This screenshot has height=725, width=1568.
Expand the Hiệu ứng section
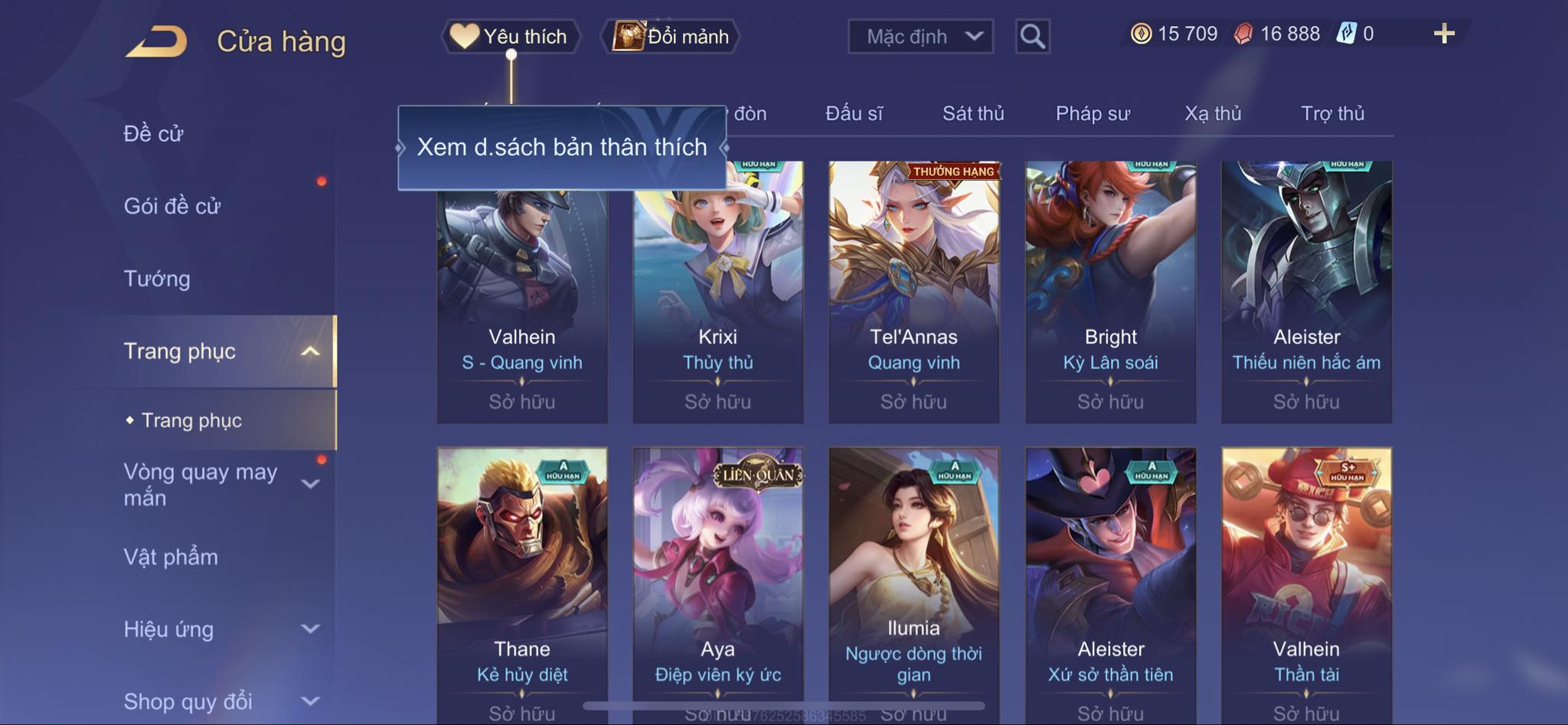coord(310,629)
